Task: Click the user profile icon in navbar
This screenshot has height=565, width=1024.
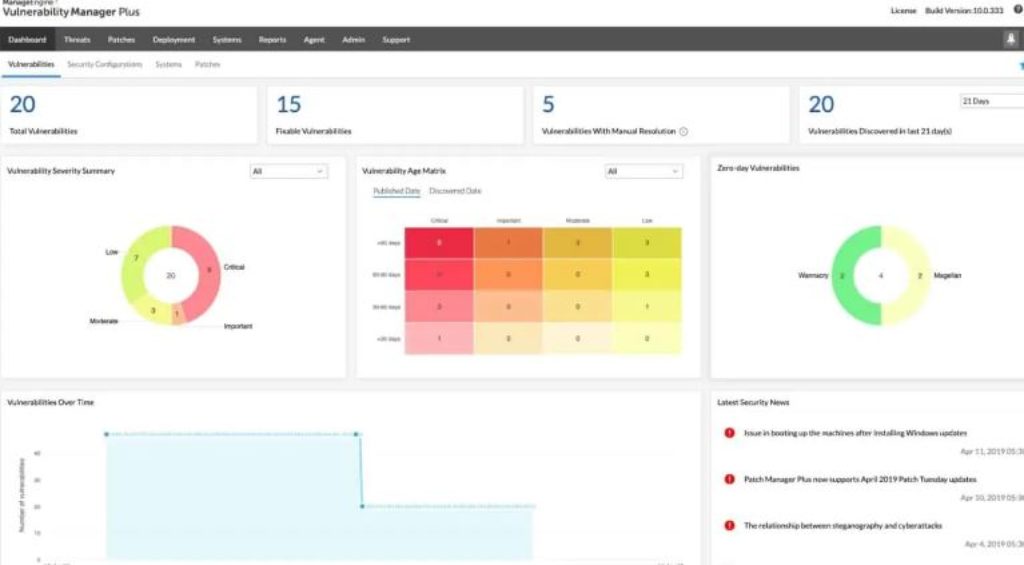Action: pyautogui.click(x=1010, y=39)
